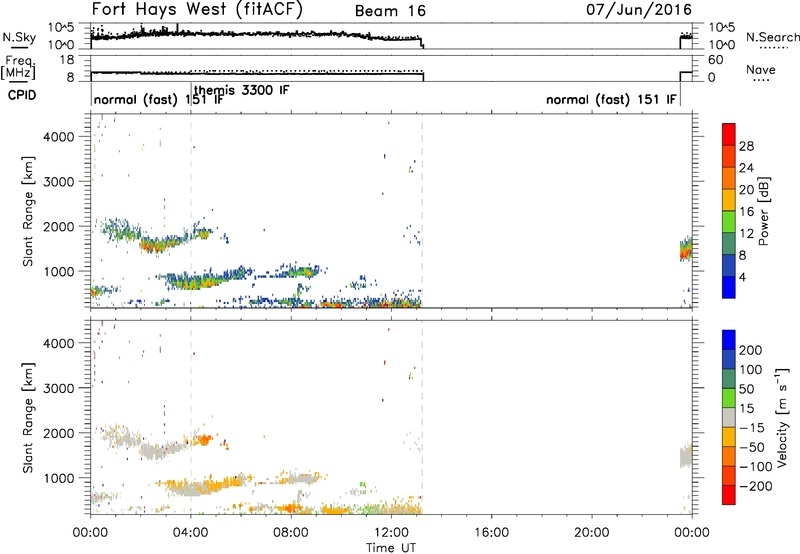800x554 pixels.
Task: Click the power colorbar value '28'
Action: click(x=746, y=146)
